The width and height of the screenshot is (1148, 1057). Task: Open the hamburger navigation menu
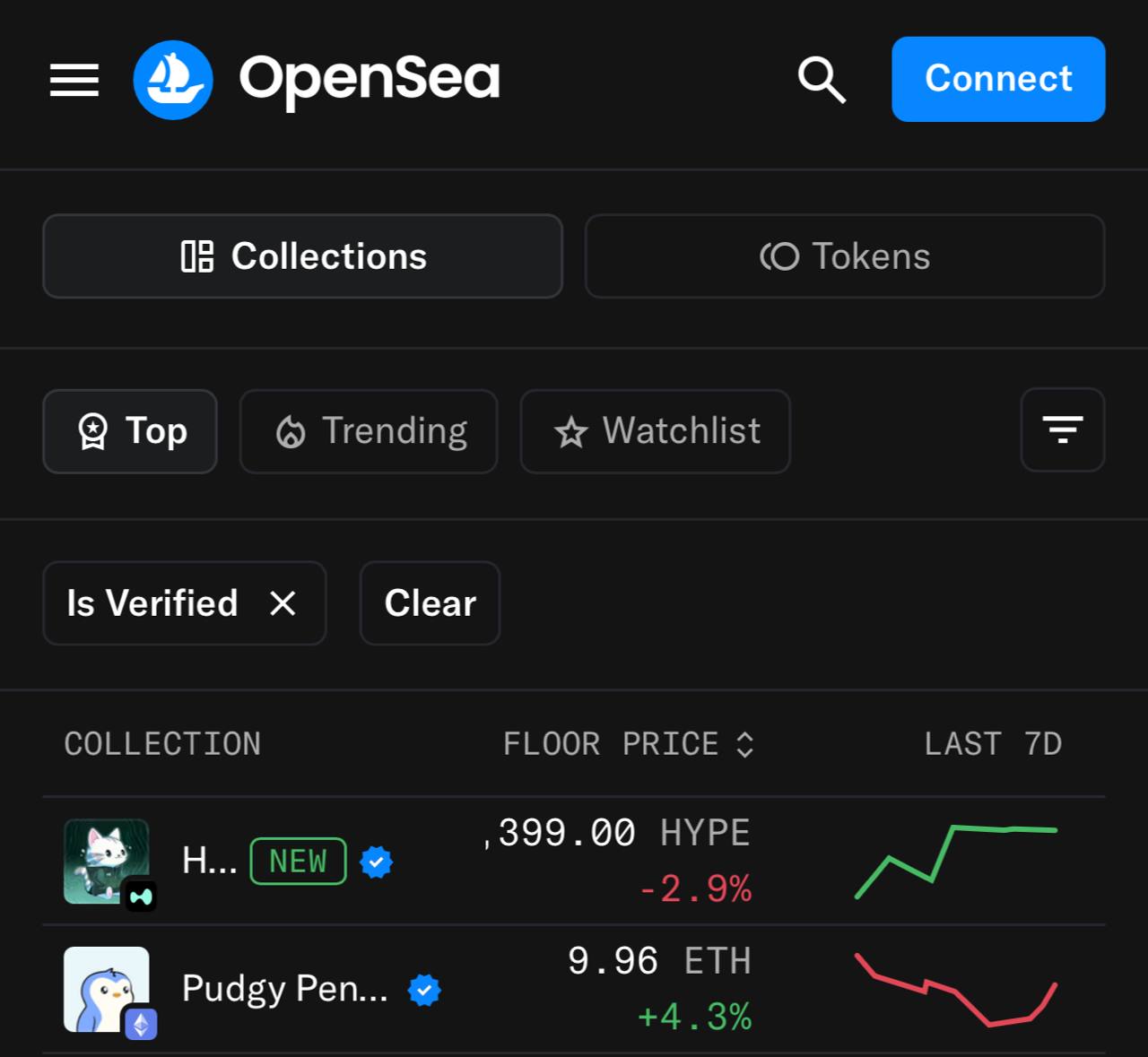coord(74,80)
